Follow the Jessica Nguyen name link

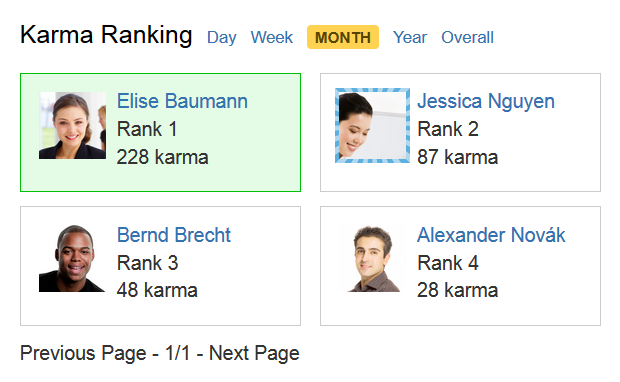[x=486, y=102]
